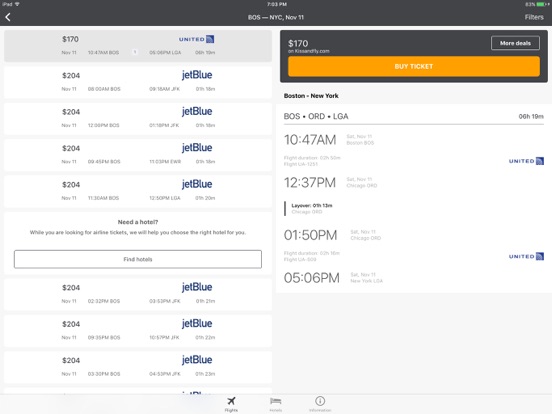Open the Filters panel
This screenshot has width=552, height=414.
click(x=534, y=17)
